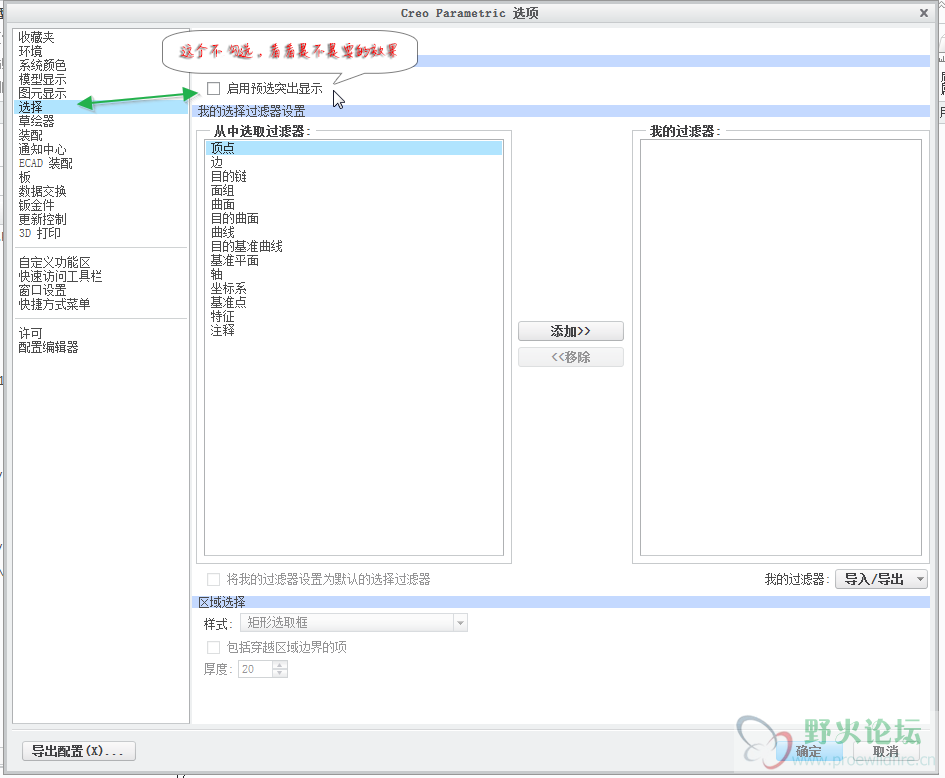Select 曲线 in the filter list
945x778 pixels.
pyautogui.click(x=222, y=232)
